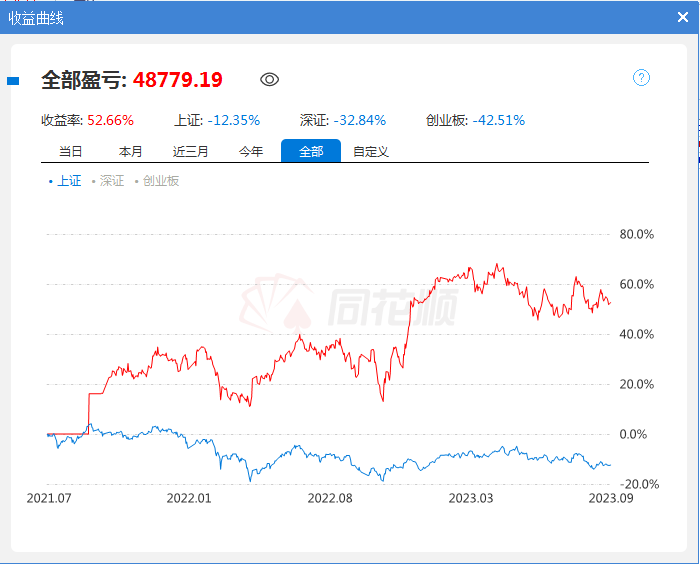Close the 收益曲线 dialog
The height and width of the screenshot is (564, 700).
[x=683, y=17]
